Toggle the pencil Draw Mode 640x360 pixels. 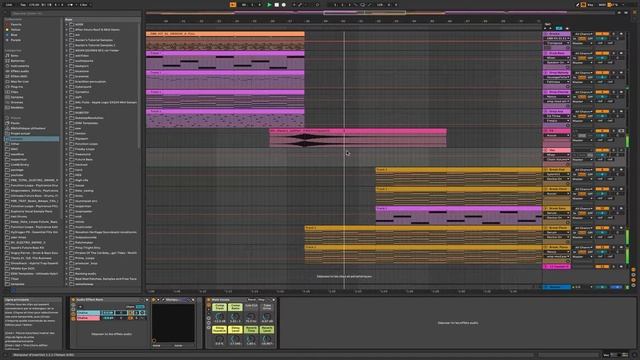click(578, 4)
